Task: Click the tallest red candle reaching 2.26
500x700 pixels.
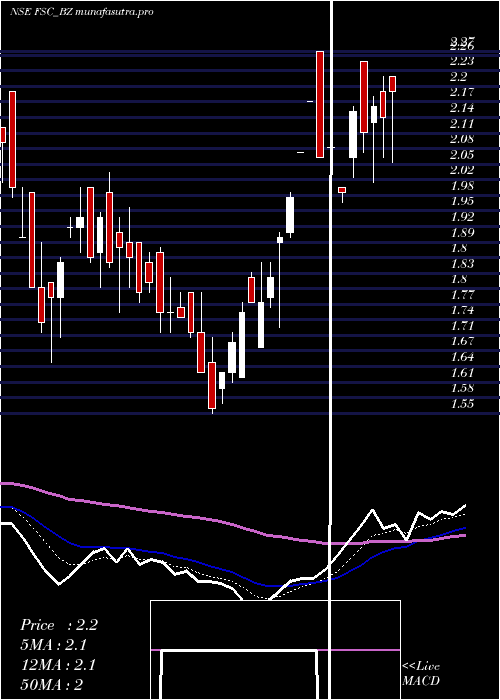Action: pos(320,104)
